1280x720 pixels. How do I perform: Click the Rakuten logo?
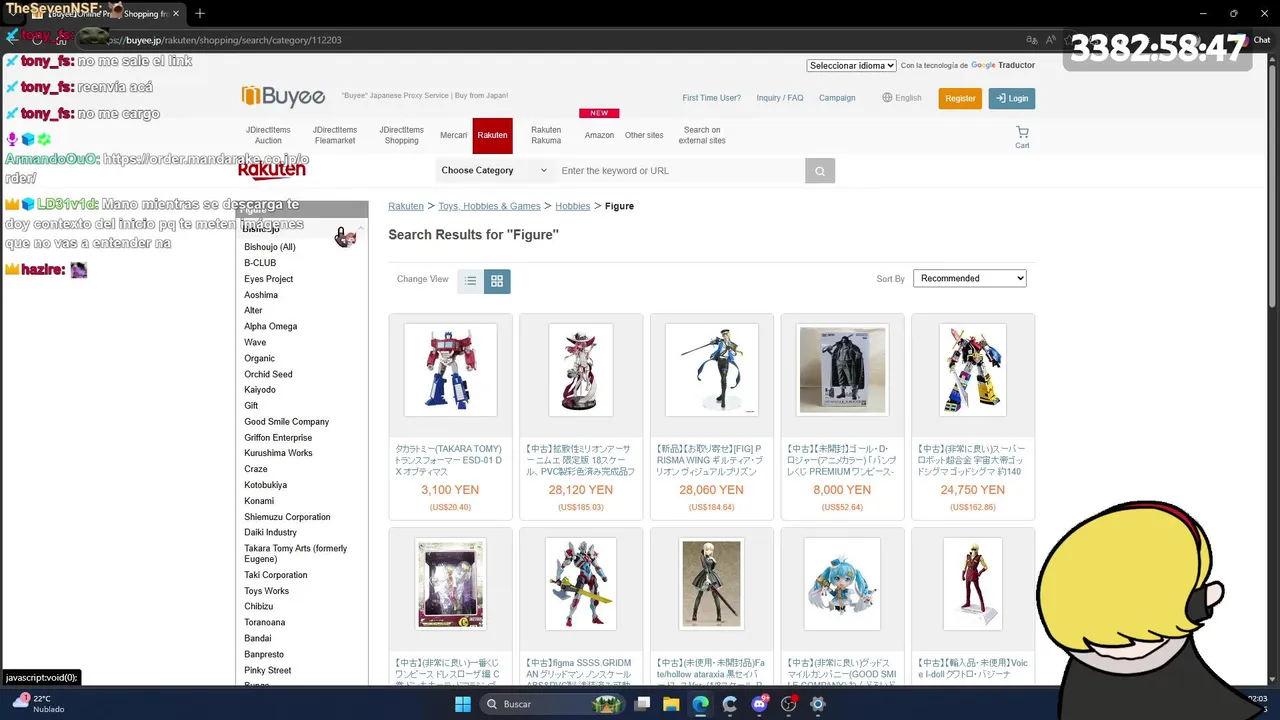click(x=272, y=170)
